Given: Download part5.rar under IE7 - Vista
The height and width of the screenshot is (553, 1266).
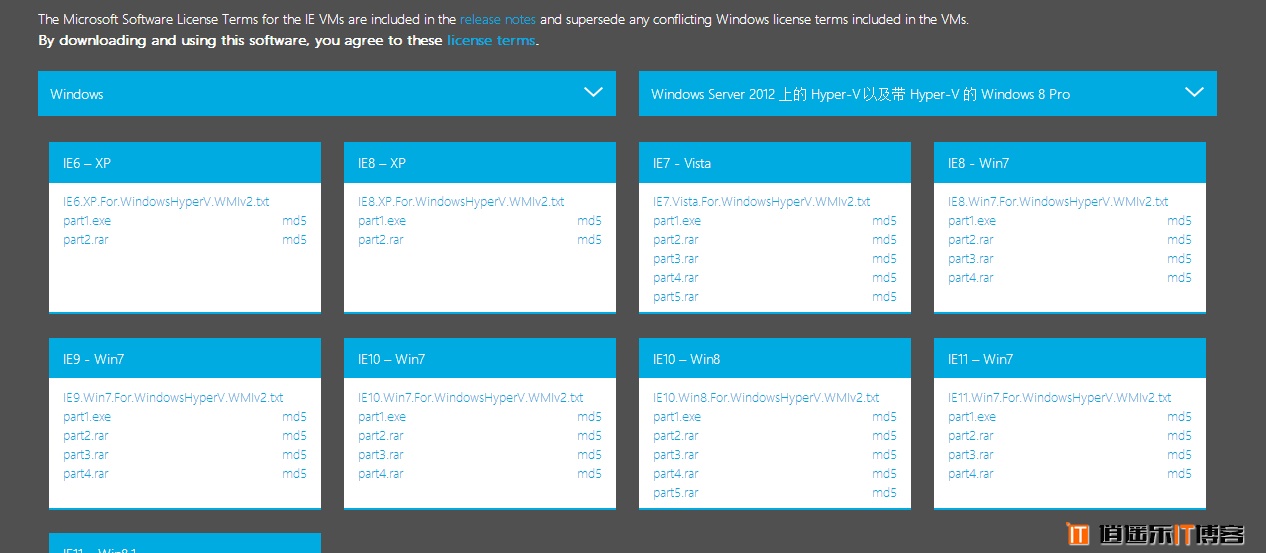Looking at the screenshot, I should (675, 297).
